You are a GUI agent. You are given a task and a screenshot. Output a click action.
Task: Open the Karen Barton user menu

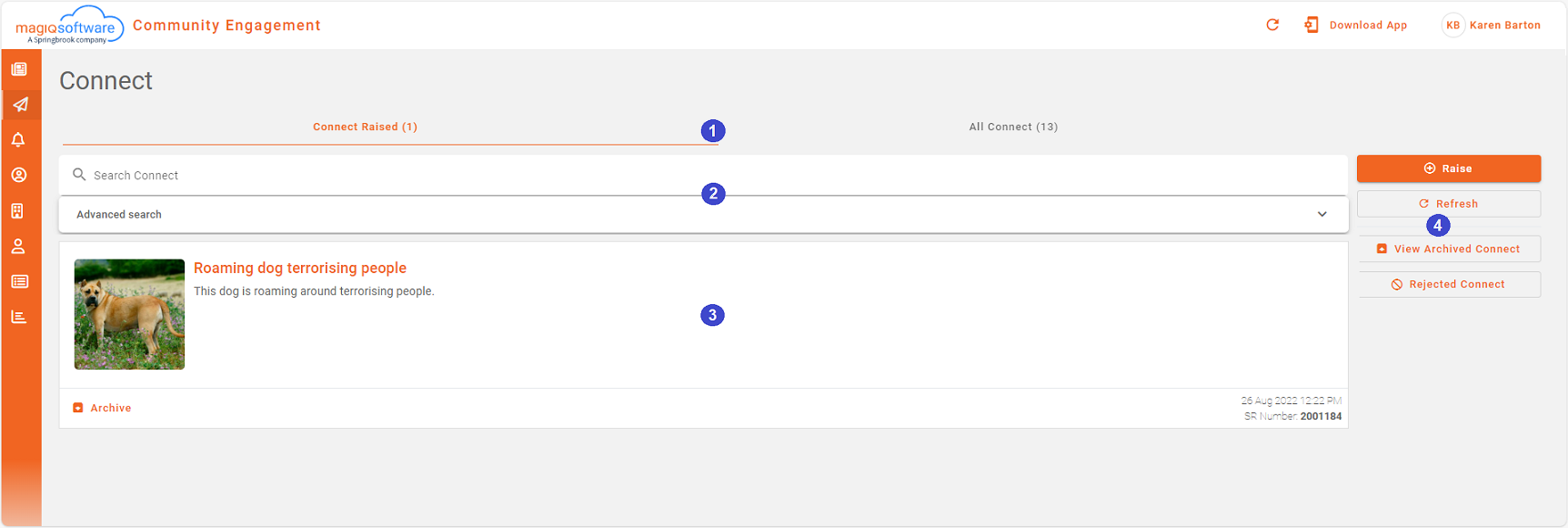pyautogui.click(x=1504, y=25)
